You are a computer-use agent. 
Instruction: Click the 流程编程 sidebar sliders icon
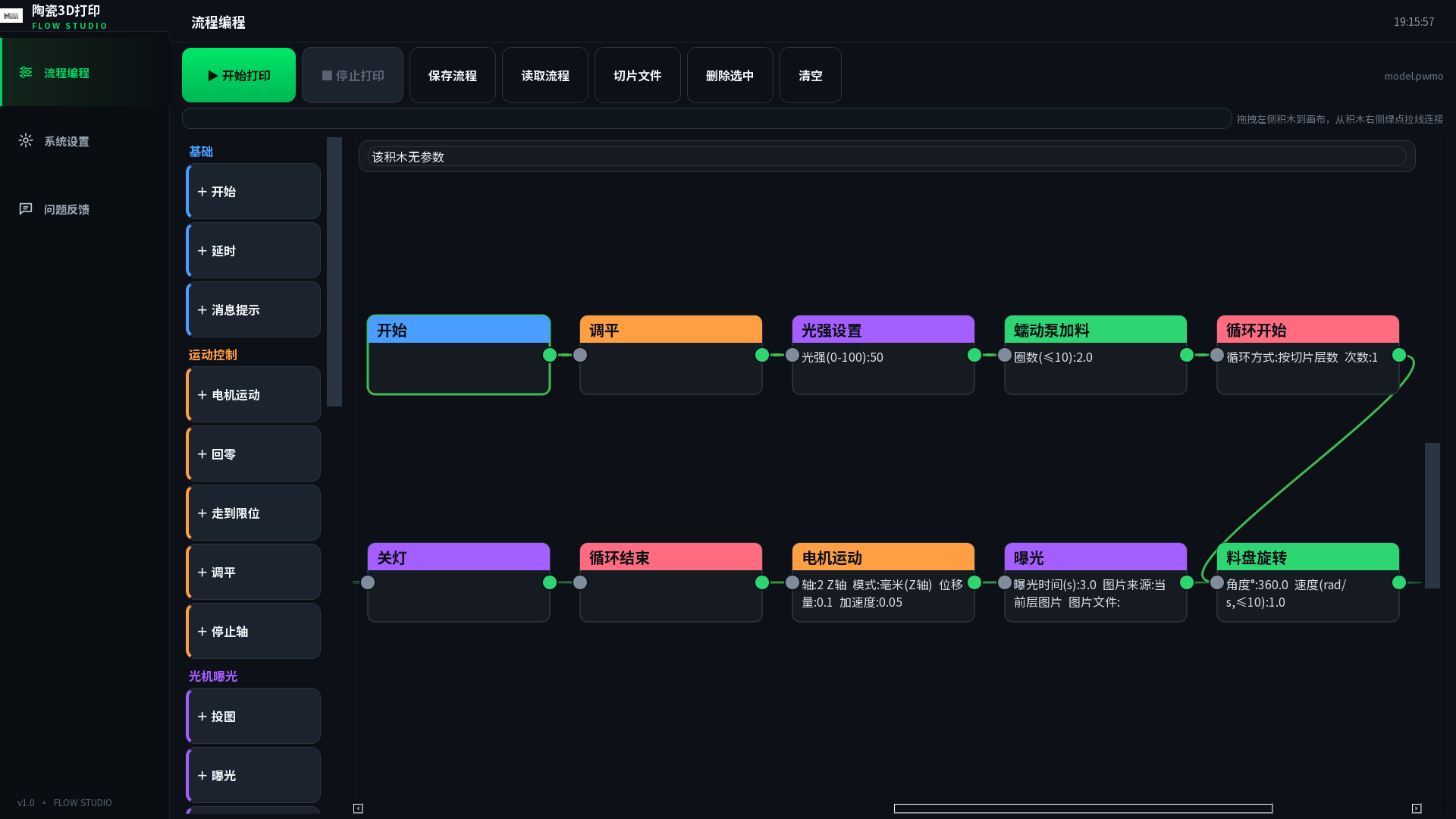tap(26, 72)
